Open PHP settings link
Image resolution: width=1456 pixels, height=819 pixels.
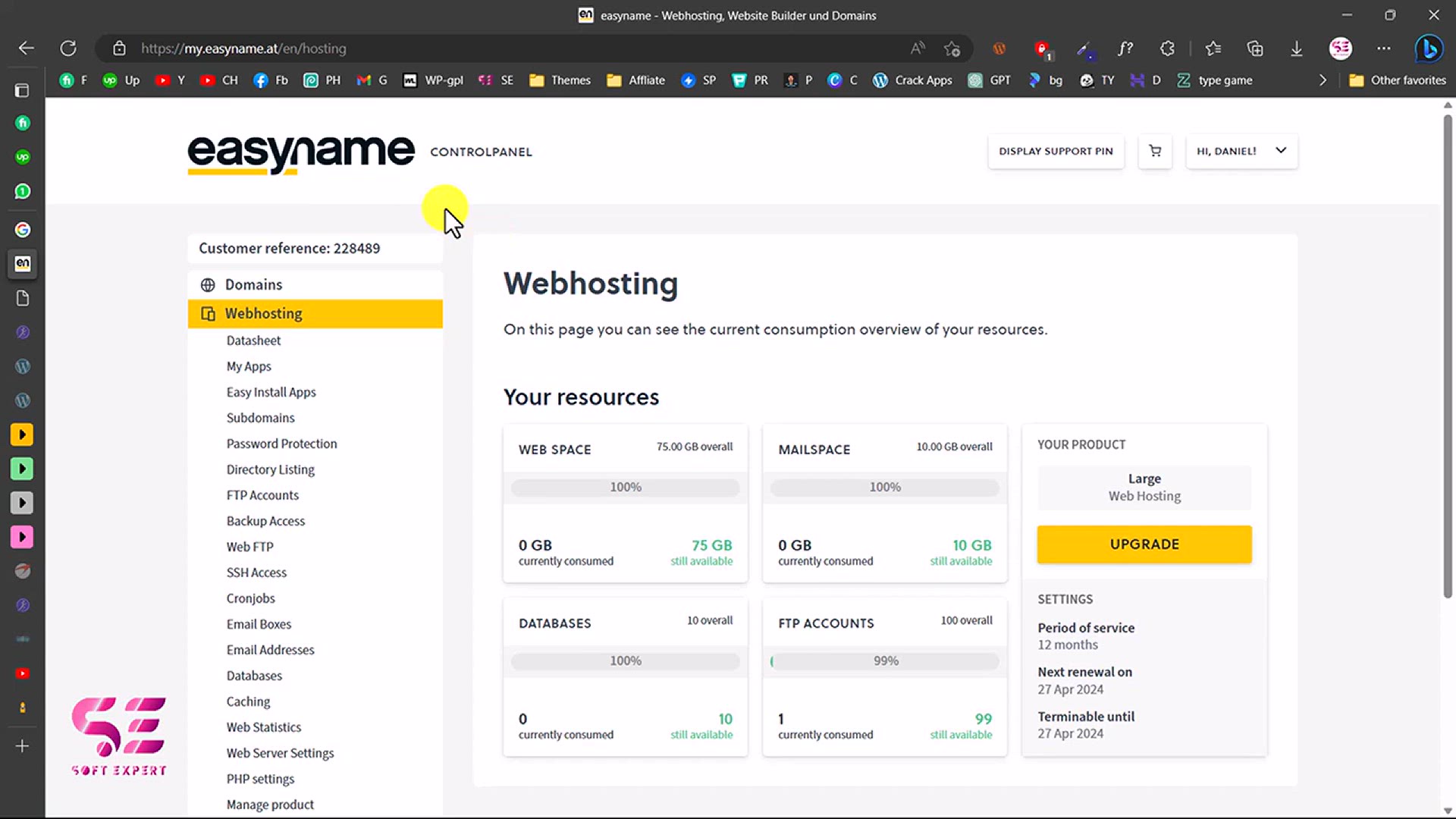(260, 780)
